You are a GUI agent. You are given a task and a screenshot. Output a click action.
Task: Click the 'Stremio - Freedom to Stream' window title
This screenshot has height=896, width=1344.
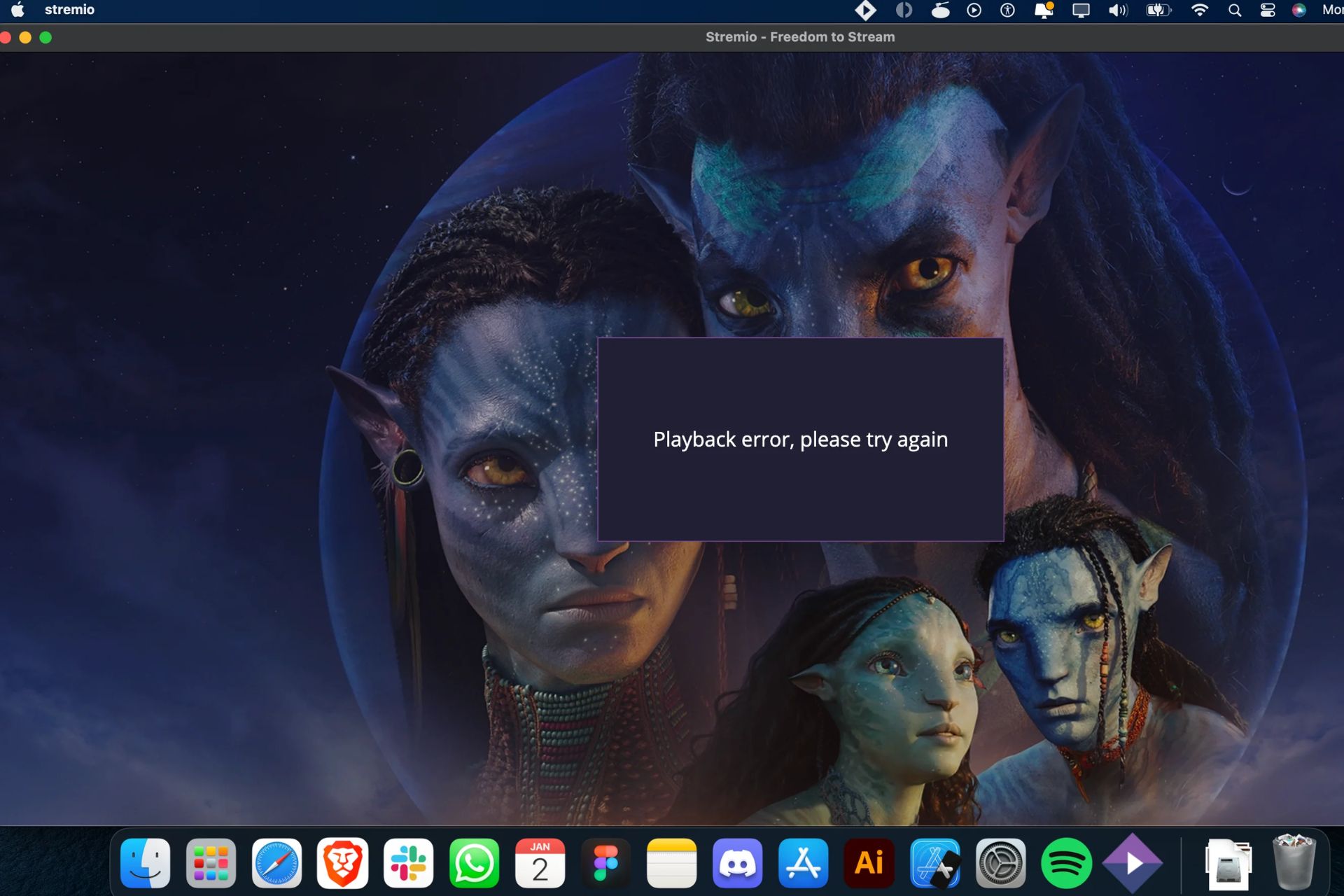(800, 37)
